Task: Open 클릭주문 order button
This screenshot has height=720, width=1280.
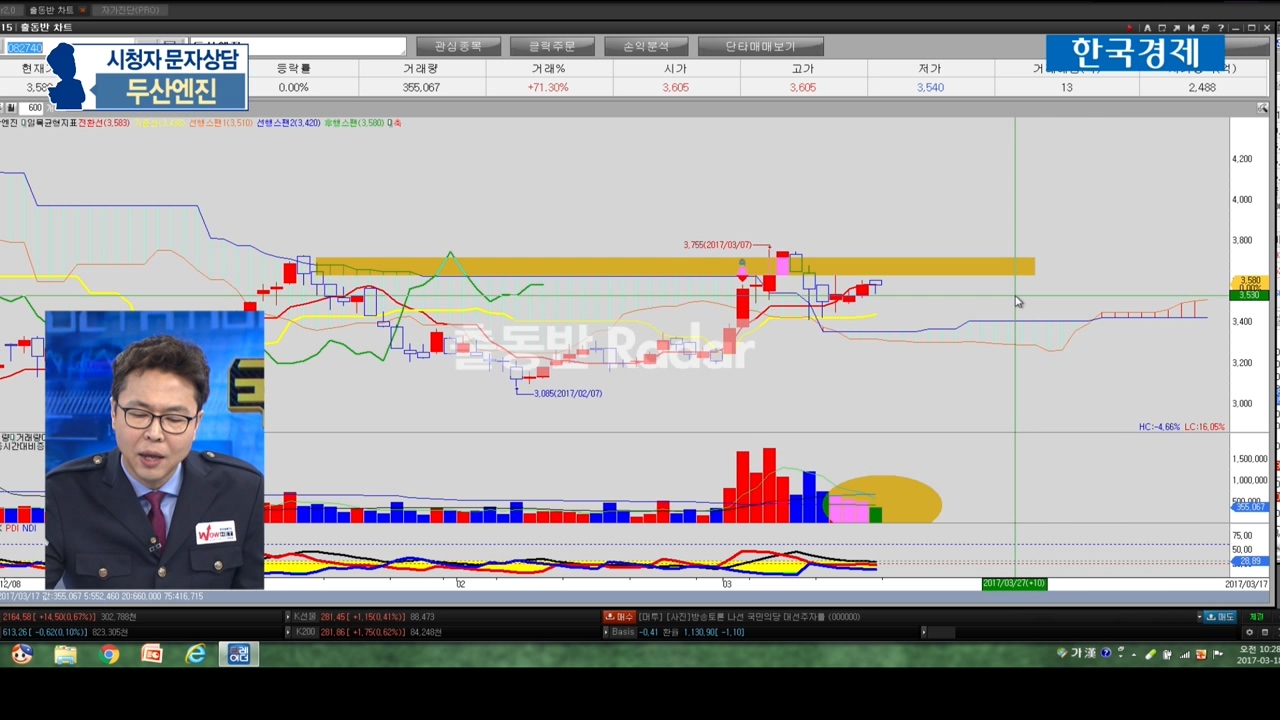Action: (552, 46)
